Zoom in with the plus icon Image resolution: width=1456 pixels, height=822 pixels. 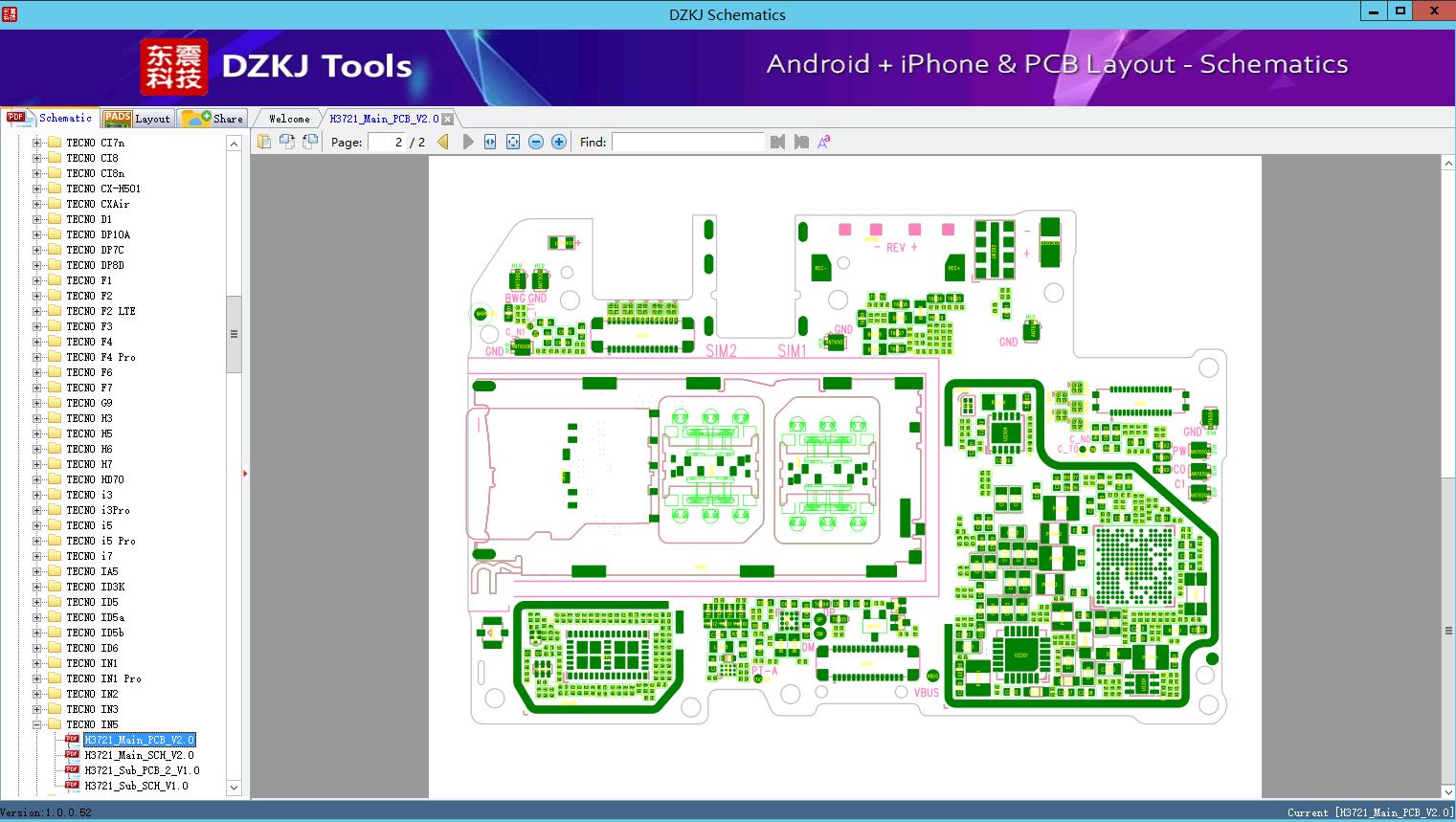tap(559, 142)
